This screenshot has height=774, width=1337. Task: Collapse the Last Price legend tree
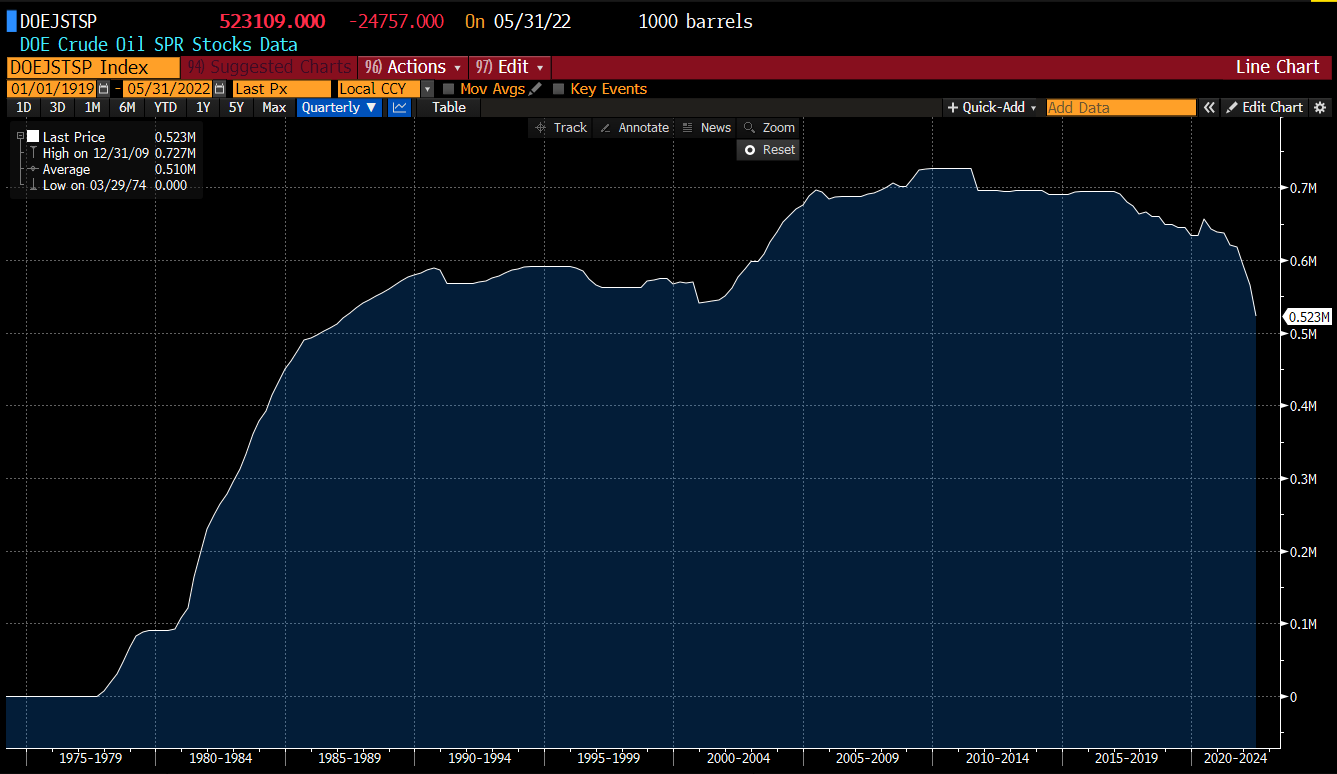20,137
